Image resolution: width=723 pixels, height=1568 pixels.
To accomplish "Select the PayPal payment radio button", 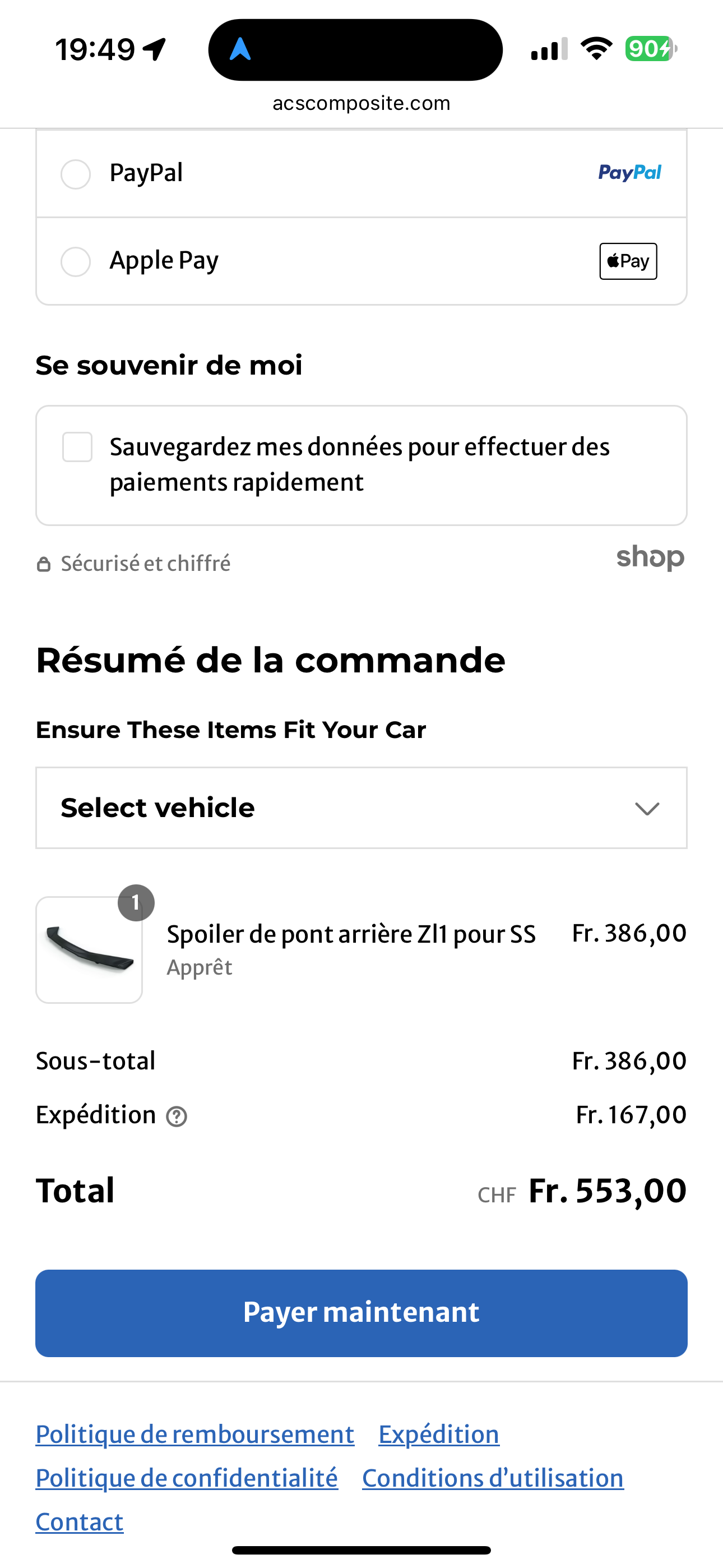I will pyautogui.click(x=76, y=174).
